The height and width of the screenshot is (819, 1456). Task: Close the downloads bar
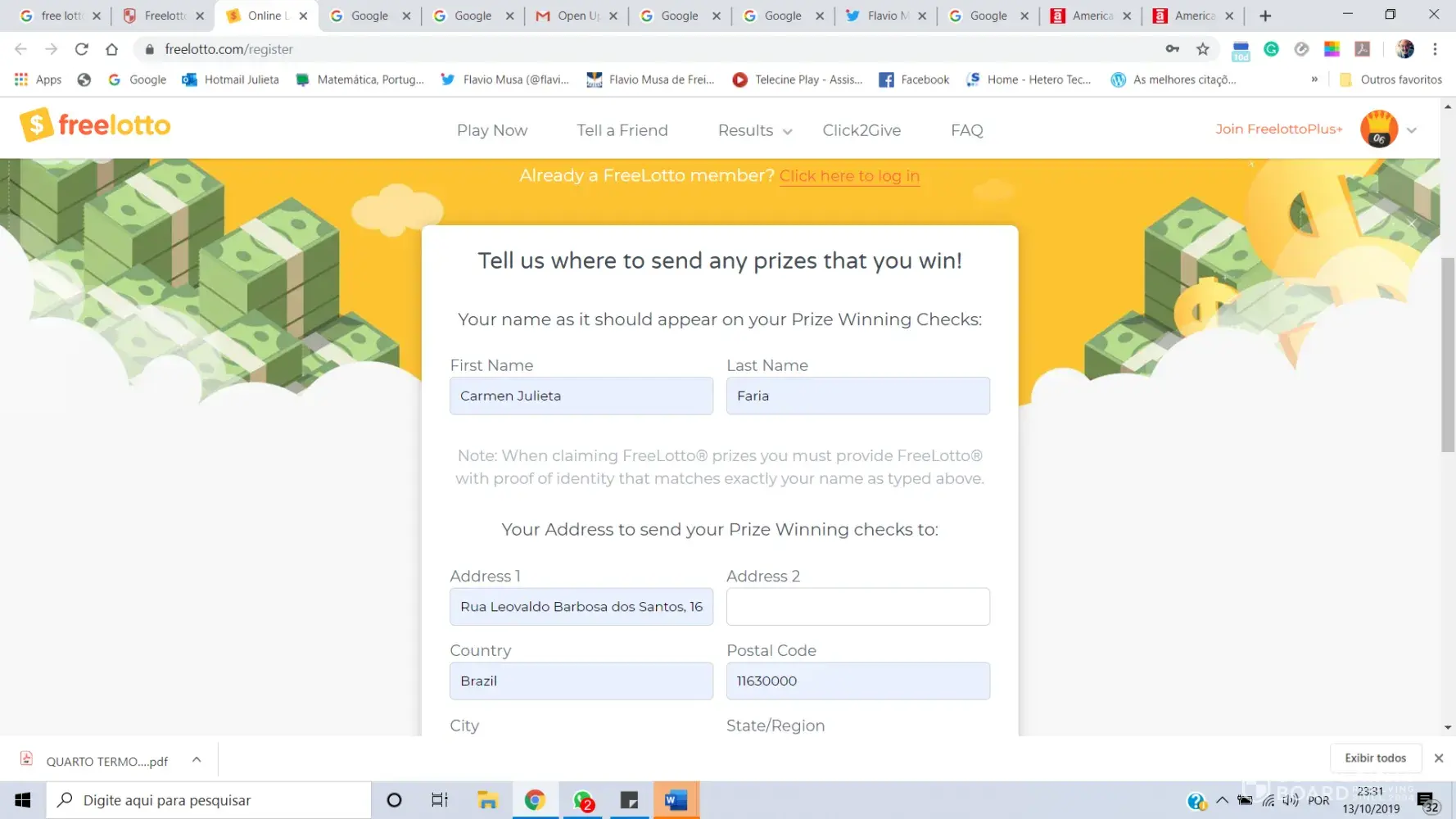(1439, 758)
